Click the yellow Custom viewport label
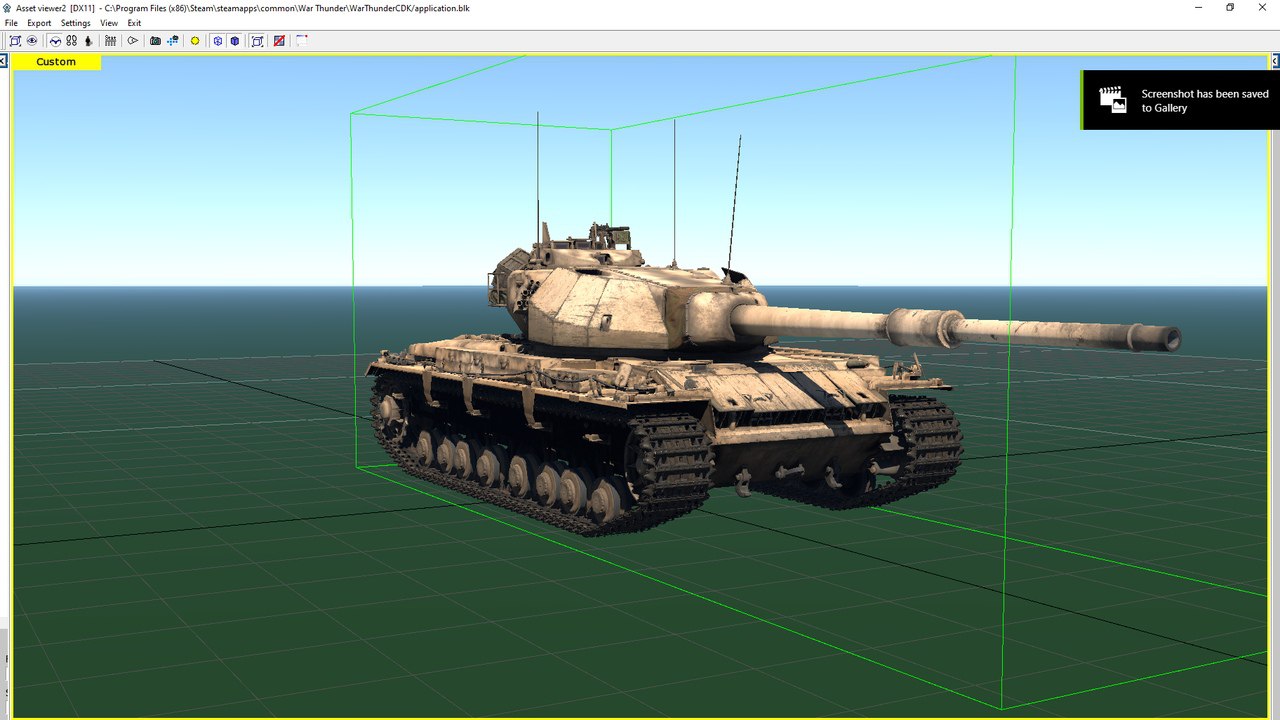 coord(56,62)
